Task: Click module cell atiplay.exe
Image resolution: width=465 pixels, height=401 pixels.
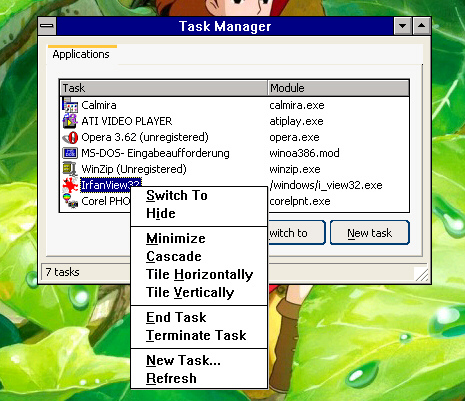Action: [x=296, y=121]
